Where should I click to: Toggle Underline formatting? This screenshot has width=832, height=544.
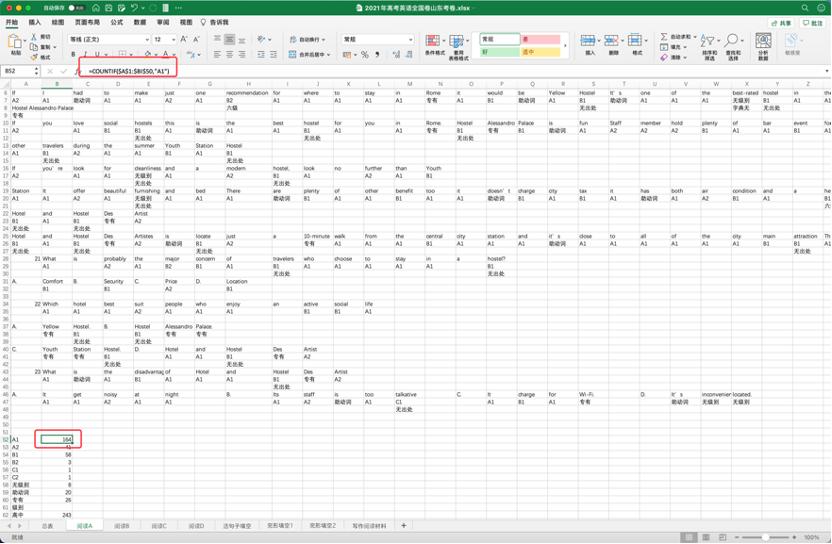coord(97,54)
